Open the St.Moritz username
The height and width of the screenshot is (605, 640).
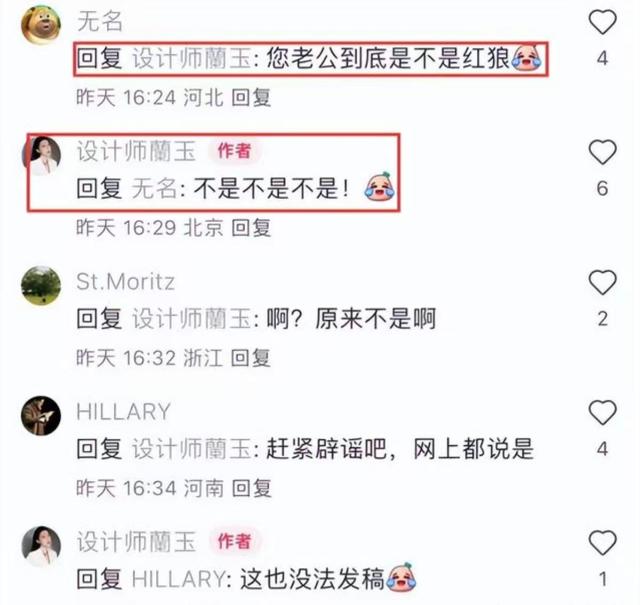(x=125, y=282)
